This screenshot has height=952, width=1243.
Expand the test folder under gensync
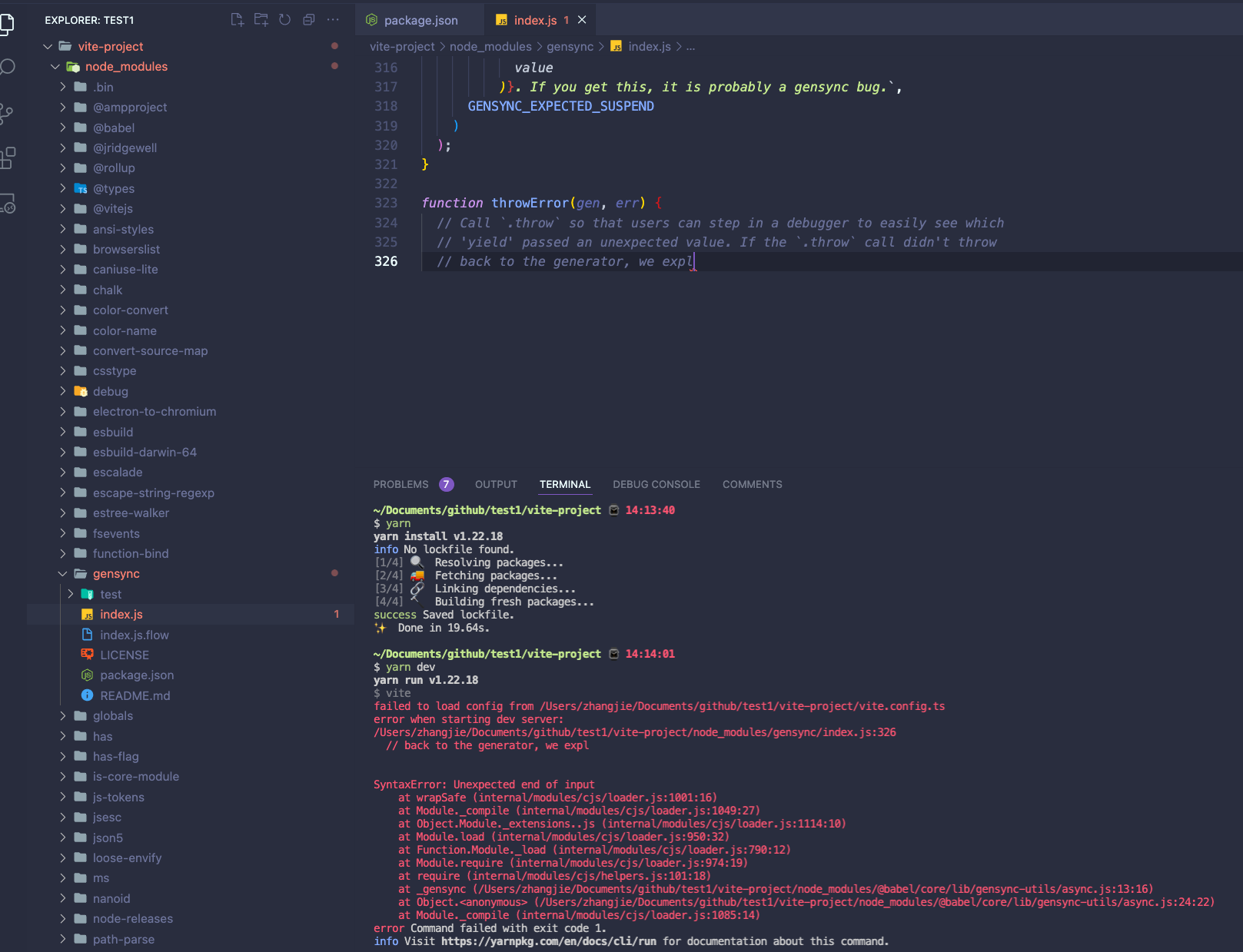[x=71, y=594]
